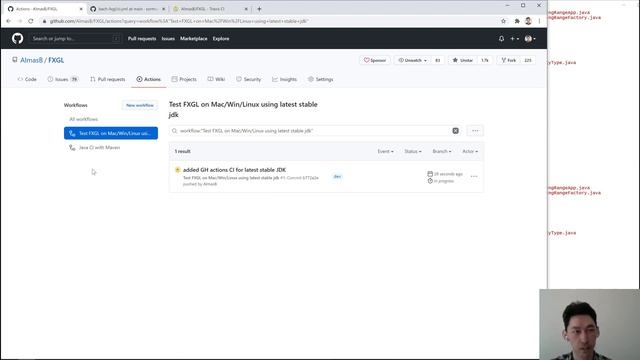640x360 pixels.
Task: Switch to second browser tab
Action: (127, 9)
